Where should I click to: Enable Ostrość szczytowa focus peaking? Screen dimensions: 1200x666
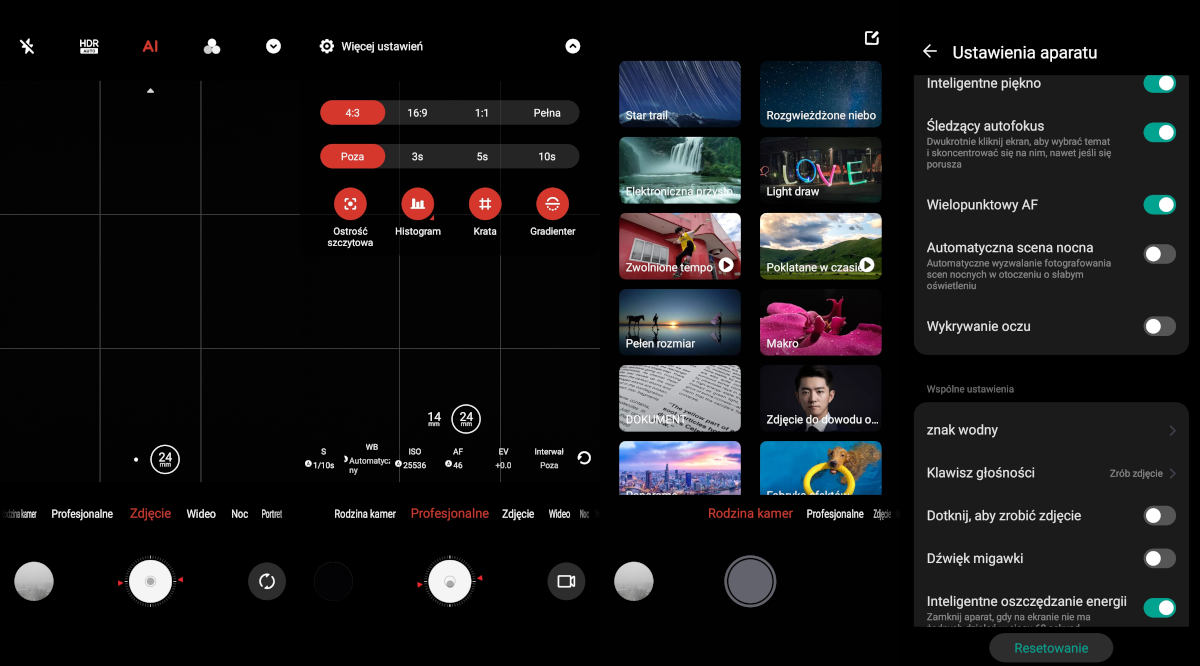tap(350, 204)
